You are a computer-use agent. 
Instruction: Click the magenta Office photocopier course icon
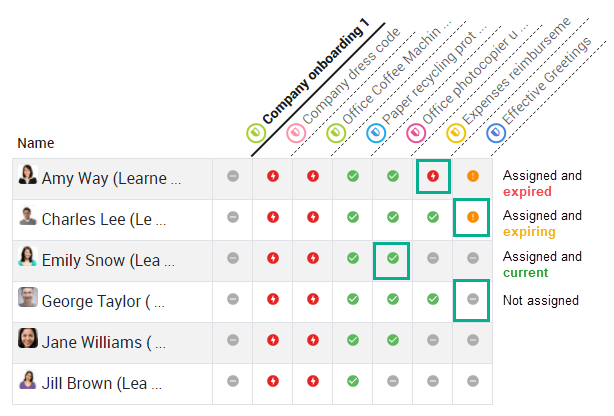coord(416,133)
